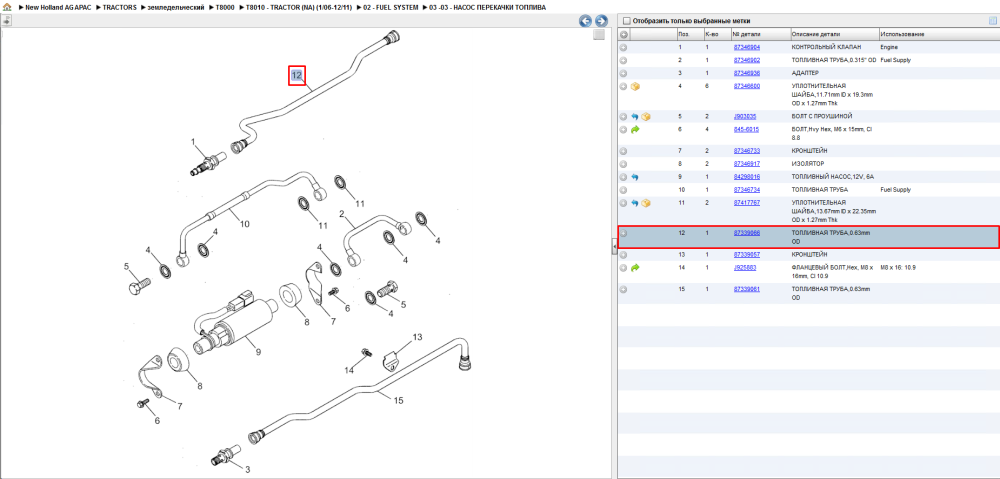
Task: Go to the home icon in breadcrumb
Action: 7,7
